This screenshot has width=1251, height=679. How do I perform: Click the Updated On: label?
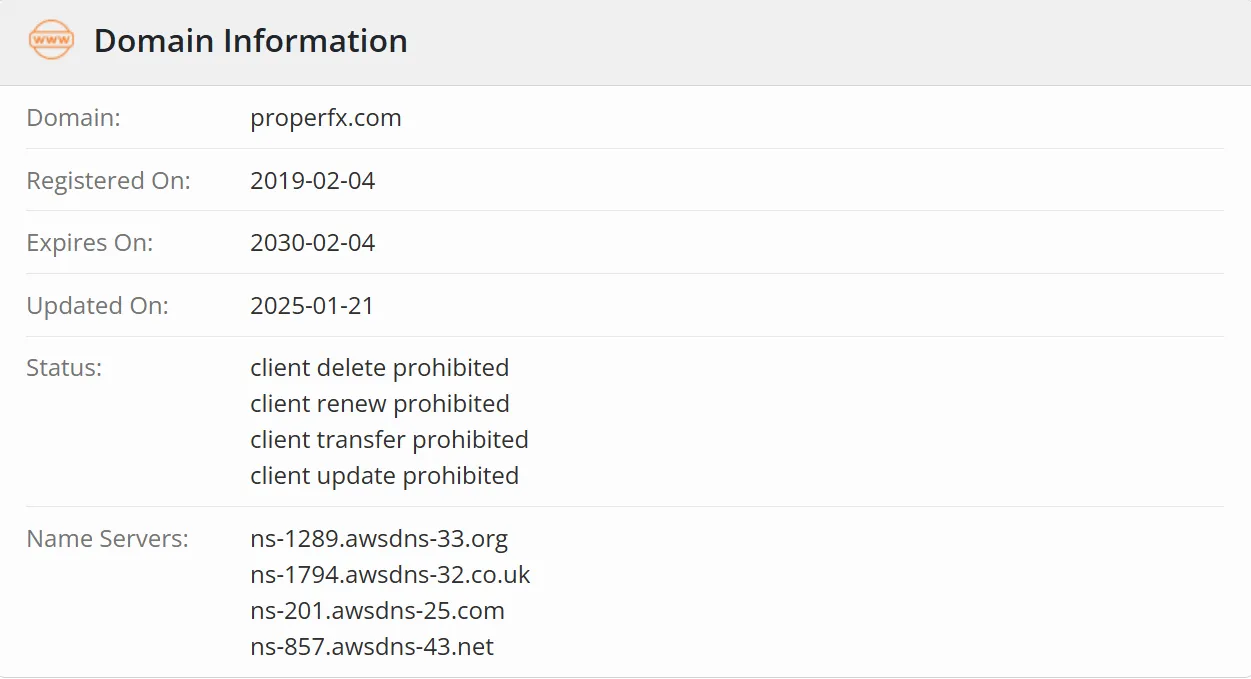[x=98, y=306]
